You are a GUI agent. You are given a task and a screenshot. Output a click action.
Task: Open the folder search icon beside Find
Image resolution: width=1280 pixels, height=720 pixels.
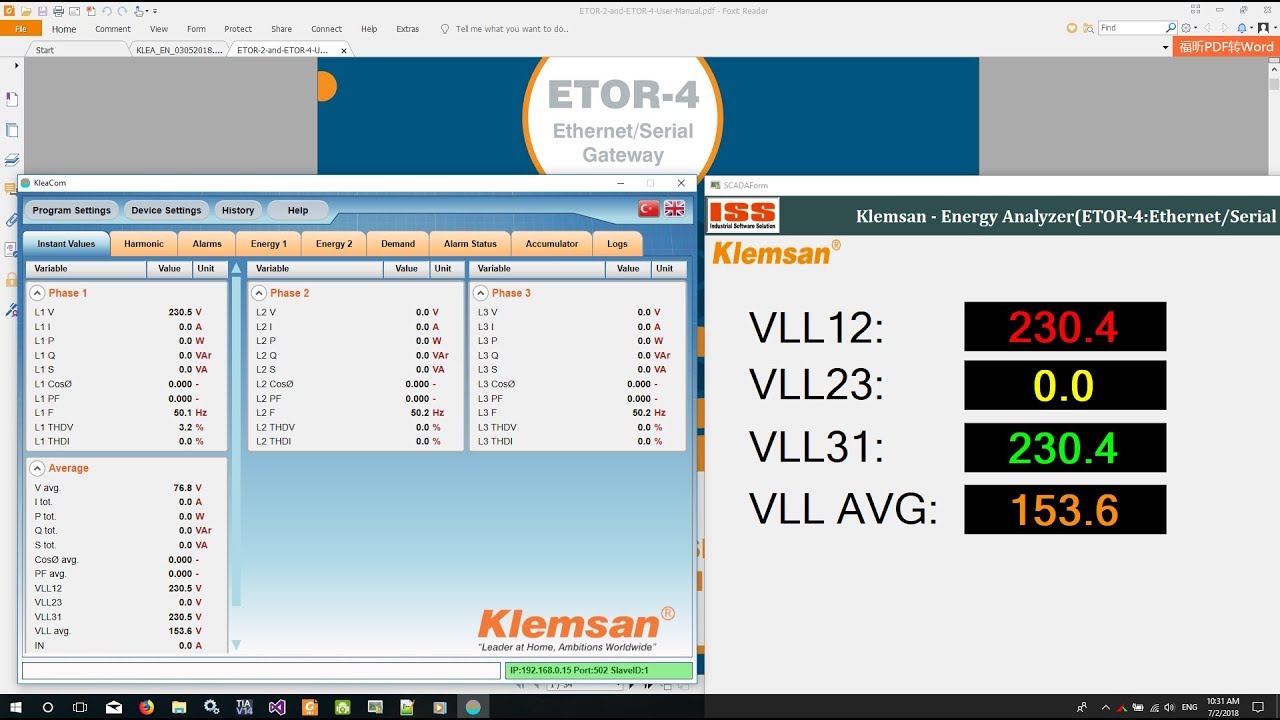coord(1088,28)
